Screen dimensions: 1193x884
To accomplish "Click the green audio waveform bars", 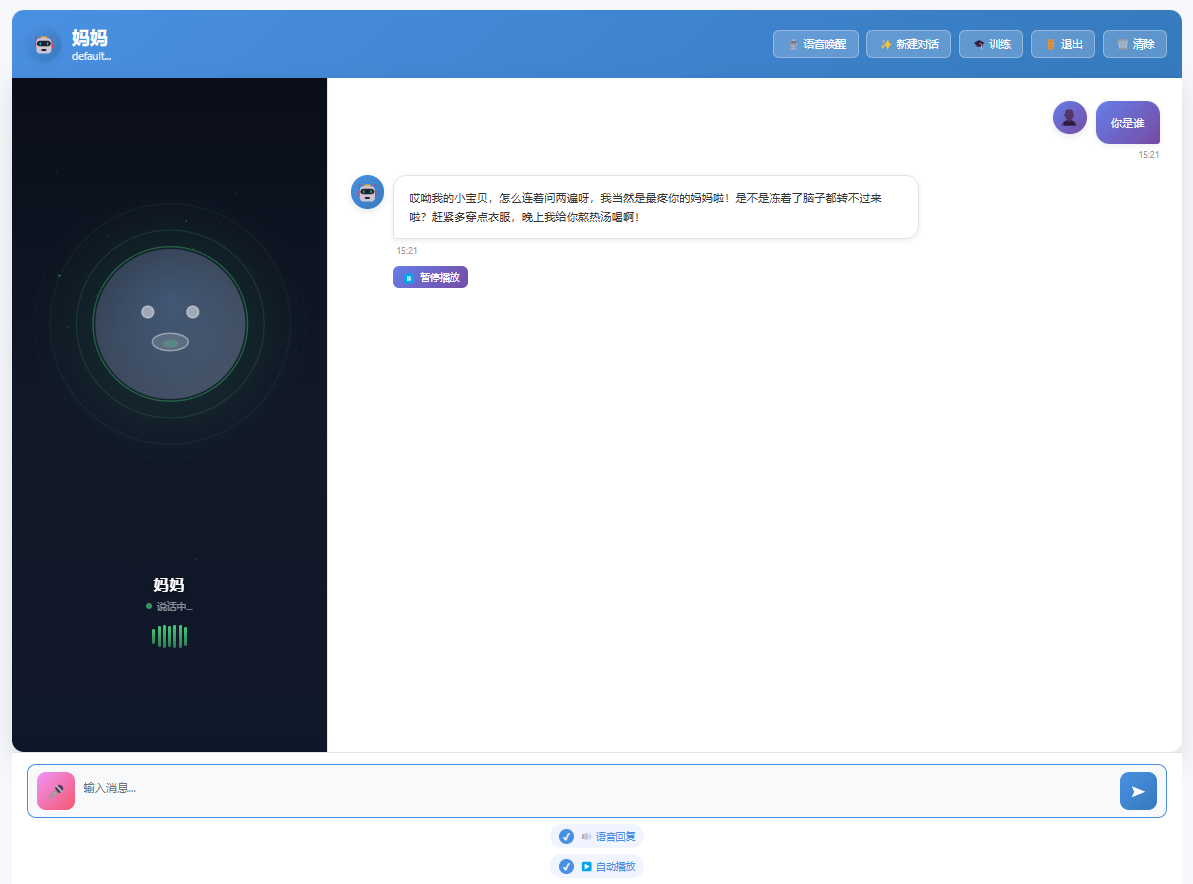I will [170, 636].
